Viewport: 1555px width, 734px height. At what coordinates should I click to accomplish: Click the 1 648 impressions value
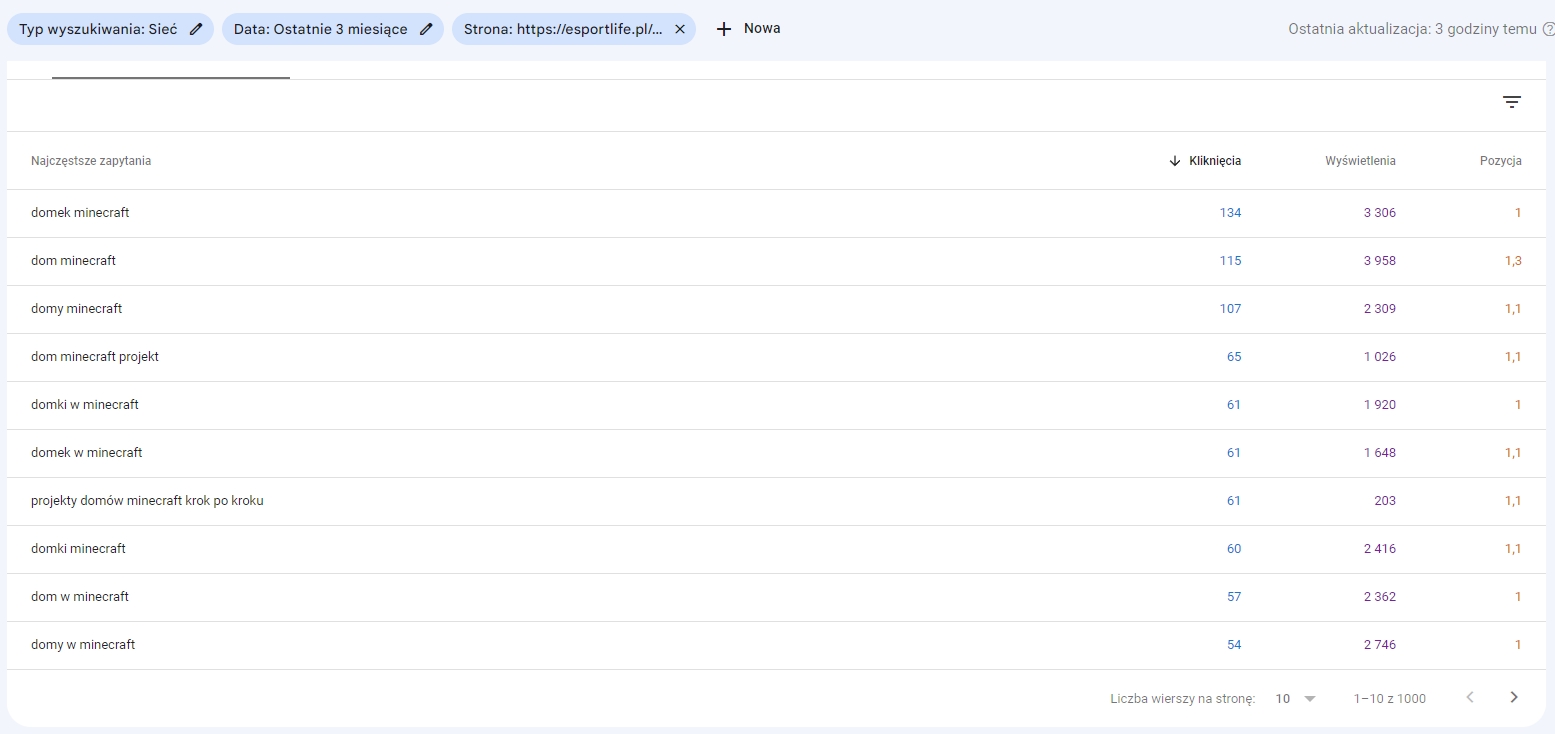coord(1380,453)
